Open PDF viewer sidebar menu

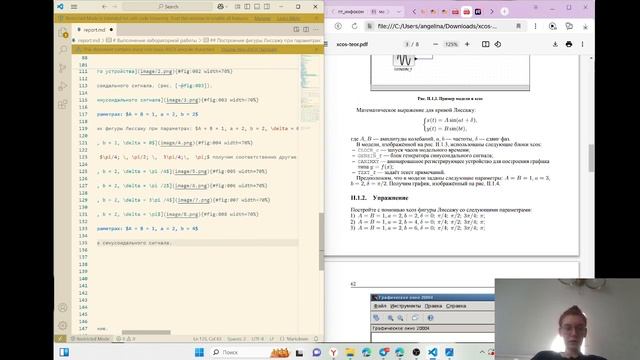pos(327,44)
